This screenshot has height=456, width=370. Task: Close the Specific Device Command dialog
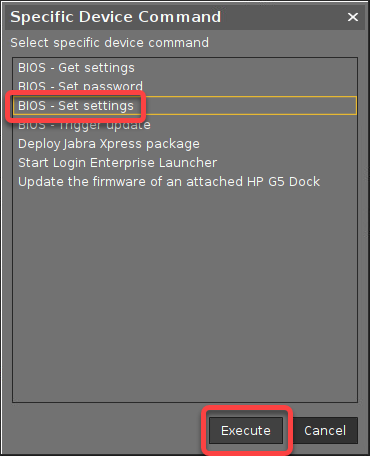tap(353, 17)
